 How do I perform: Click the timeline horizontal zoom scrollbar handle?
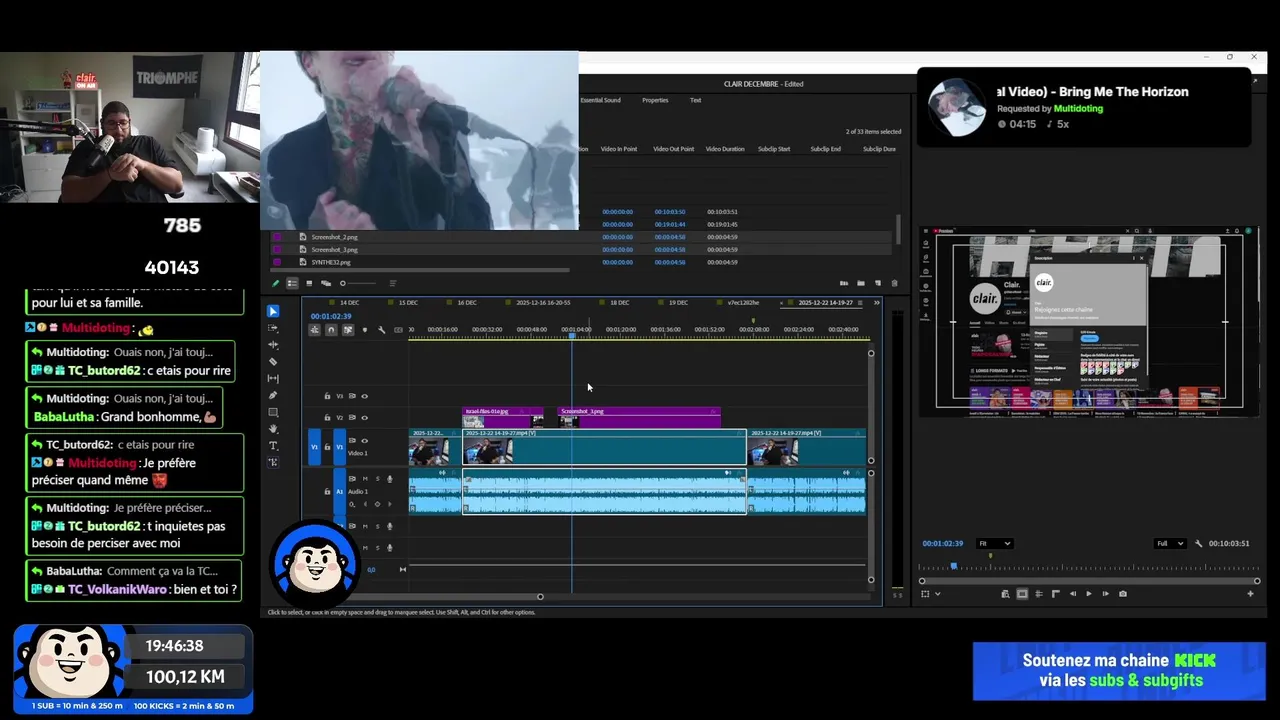(x=540, y=597)
